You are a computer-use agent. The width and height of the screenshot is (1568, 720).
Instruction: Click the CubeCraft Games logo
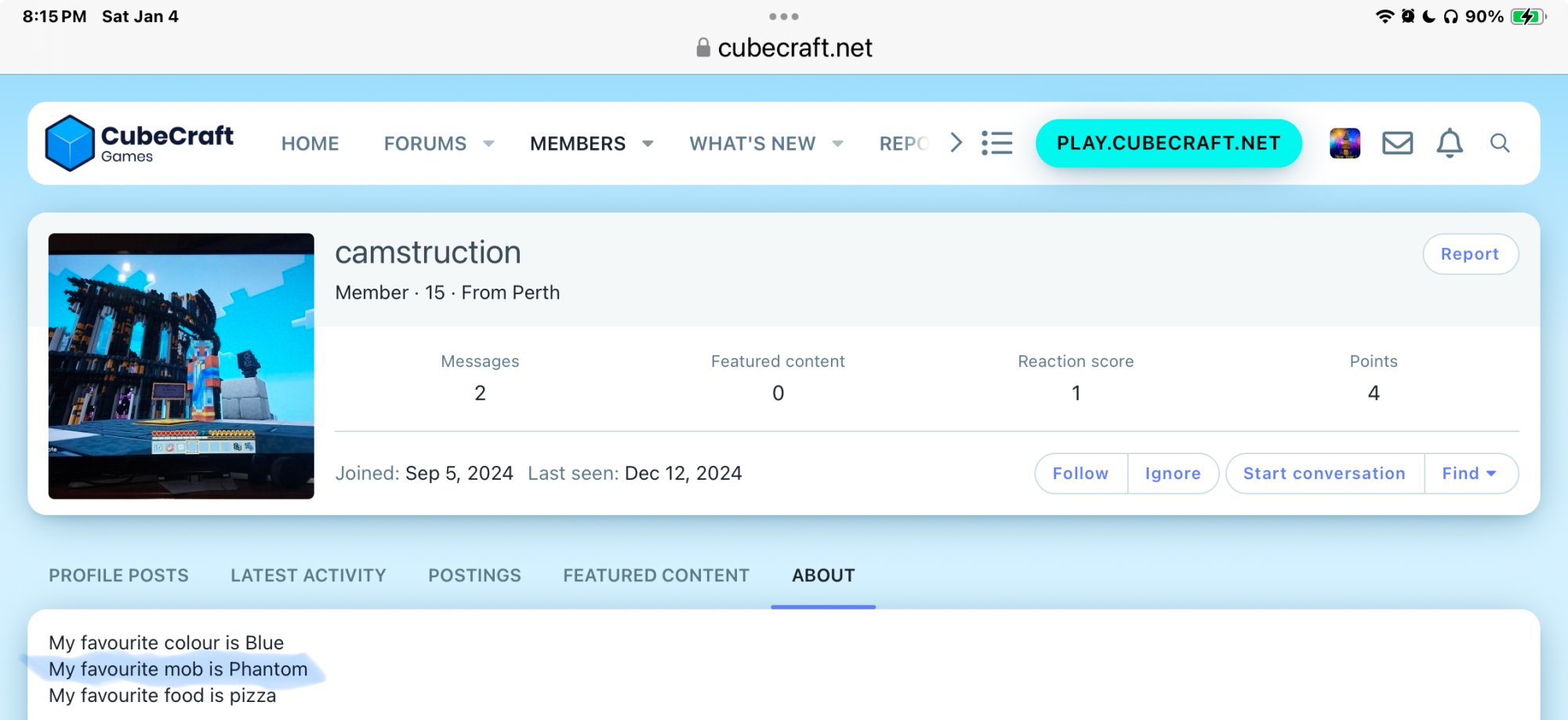pos(140,143)
